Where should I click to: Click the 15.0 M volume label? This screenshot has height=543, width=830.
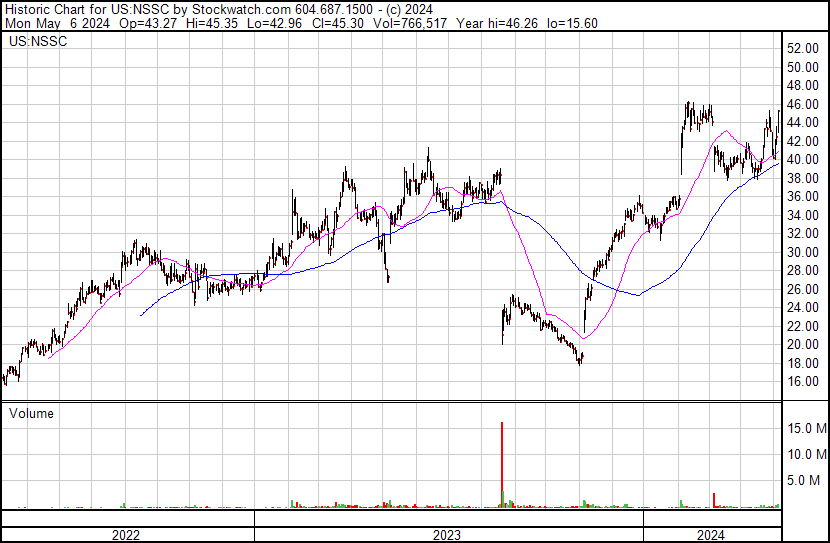[807, 428]
